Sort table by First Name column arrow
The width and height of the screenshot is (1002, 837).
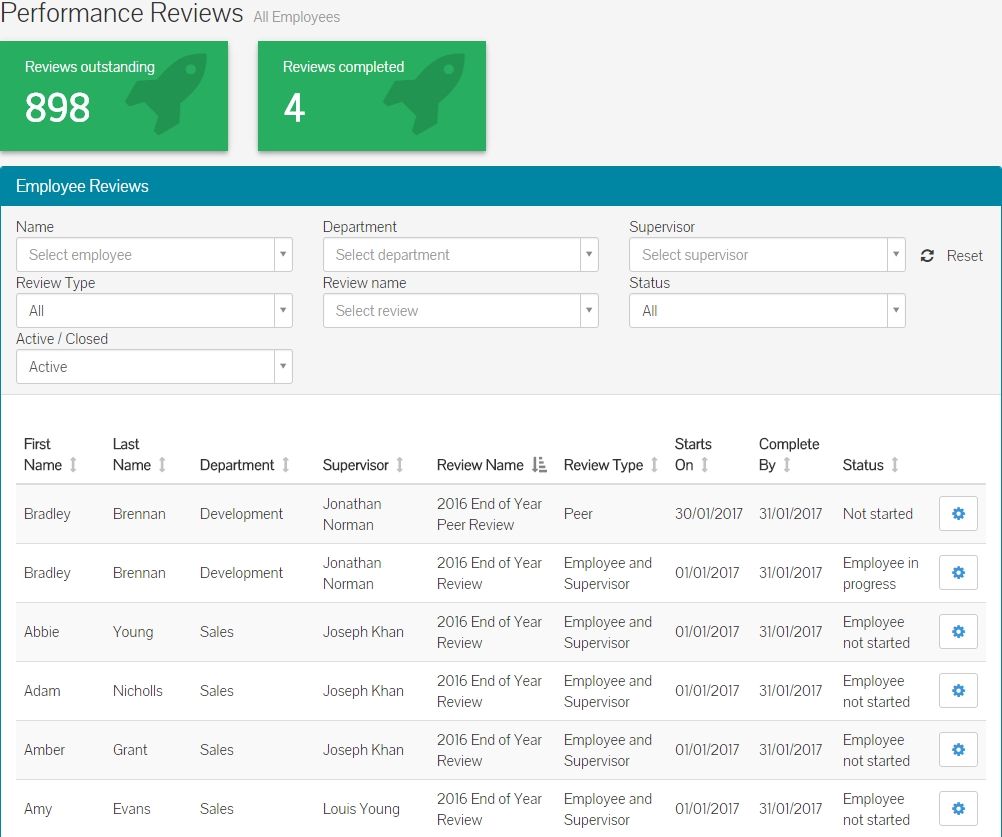point(73,465)
